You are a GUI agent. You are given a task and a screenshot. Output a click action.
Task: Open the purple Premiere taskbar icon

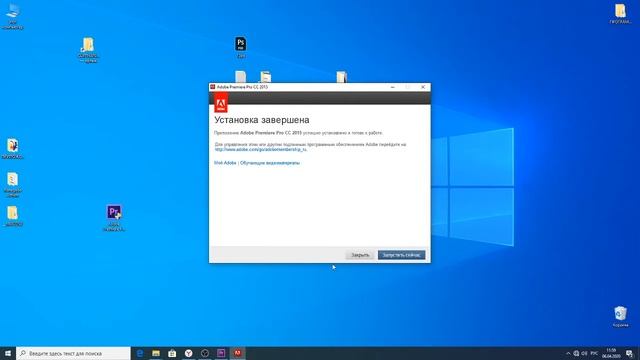221,353
